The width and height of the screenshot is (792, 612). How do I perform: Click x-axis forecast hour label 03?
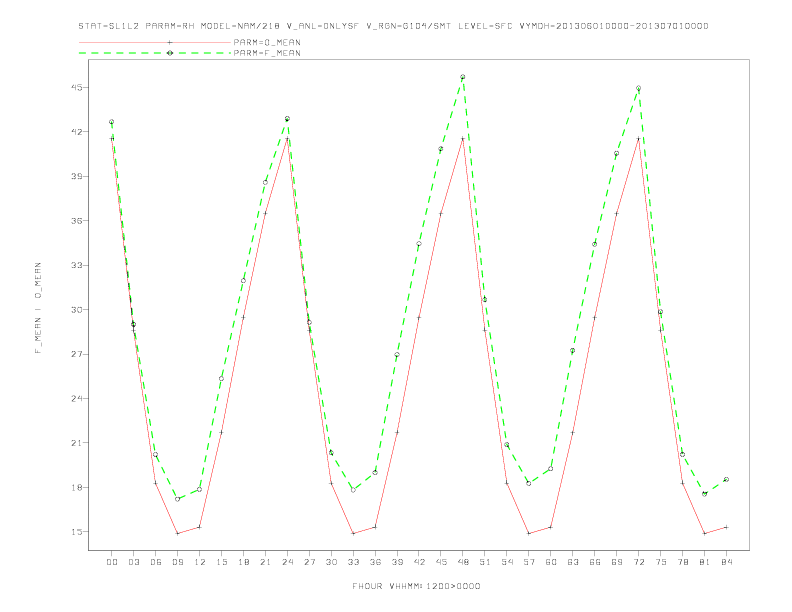(x=133, y=562)
